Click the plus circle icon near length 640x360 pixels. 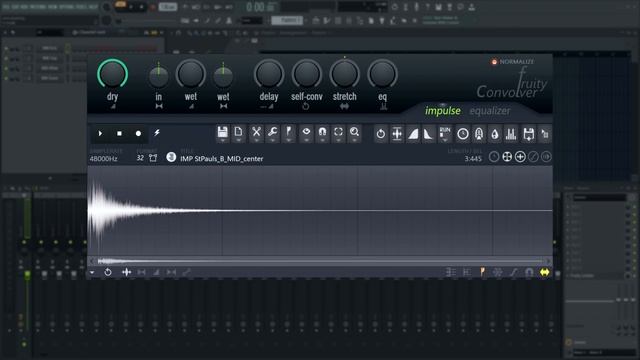pyautogui.click(x=520, y=157)
